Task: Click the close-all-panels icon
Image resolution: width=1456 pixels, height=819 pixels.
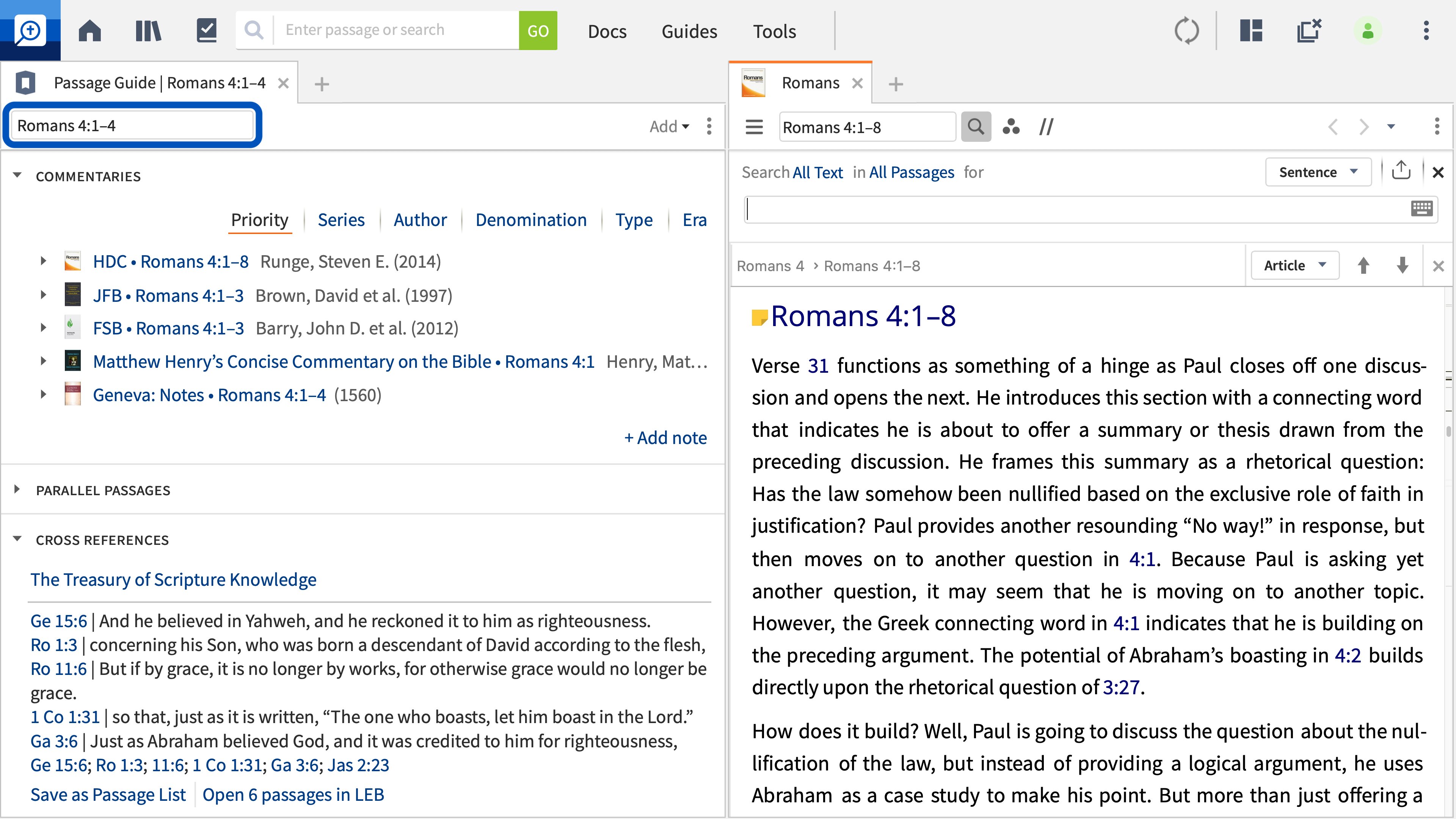Action: tap(1309, 30)
